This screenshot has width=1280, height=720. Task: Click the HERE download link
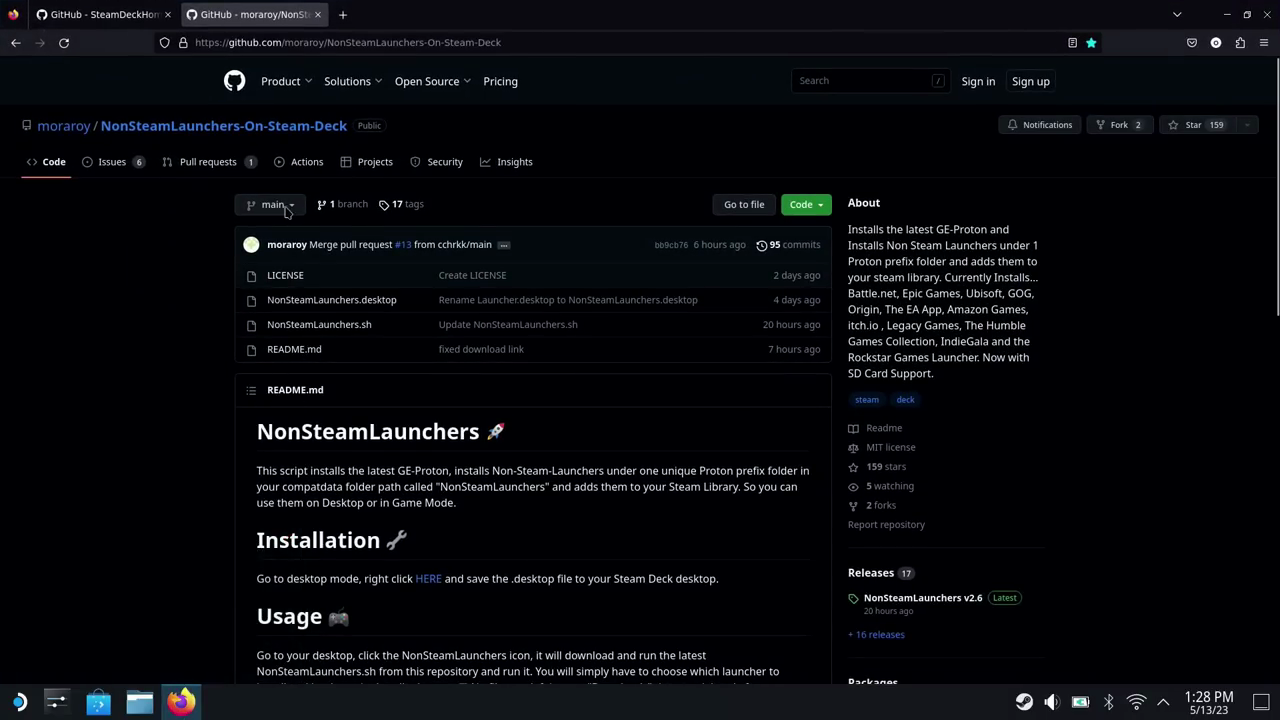428,579
